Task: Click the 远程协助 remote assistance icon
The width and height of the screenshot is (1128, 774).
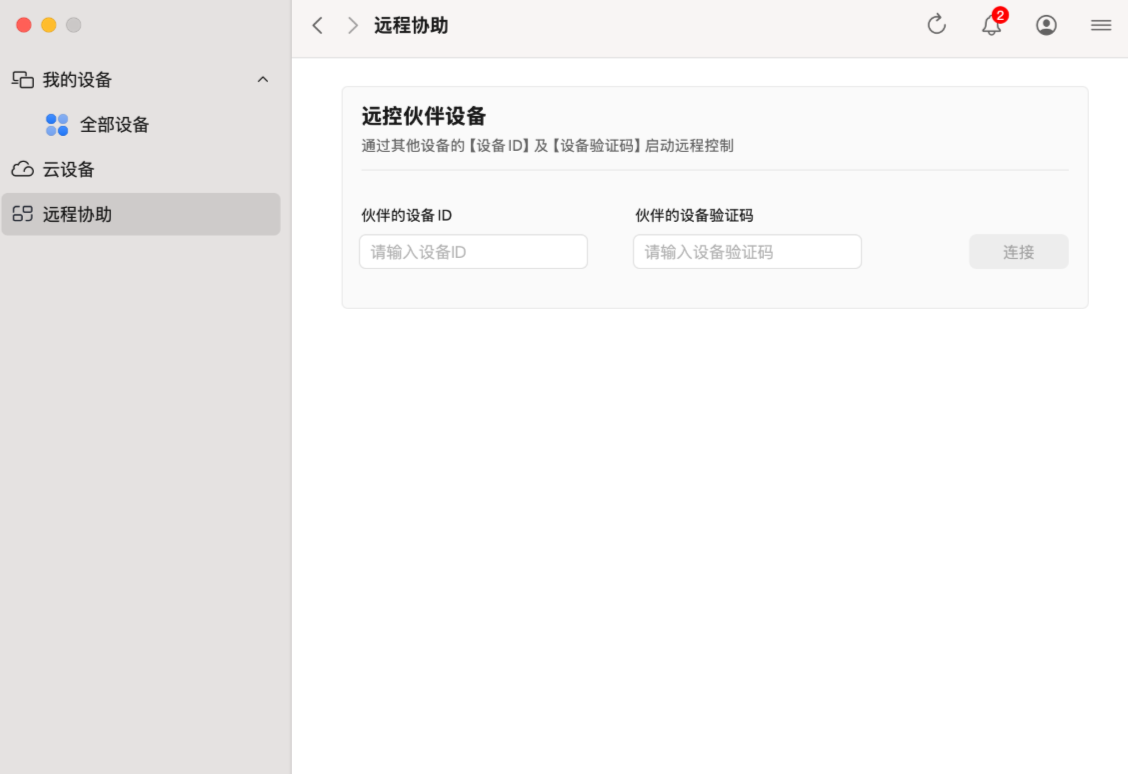Action: coord(22,213)
